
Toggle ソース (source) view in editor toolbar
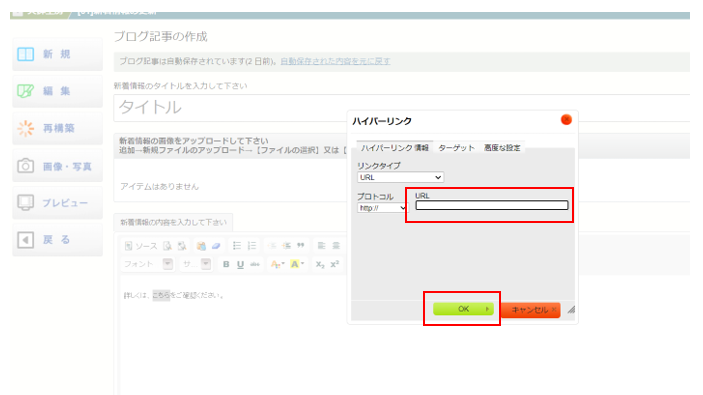pyautogui.click(x=141, y=246)
